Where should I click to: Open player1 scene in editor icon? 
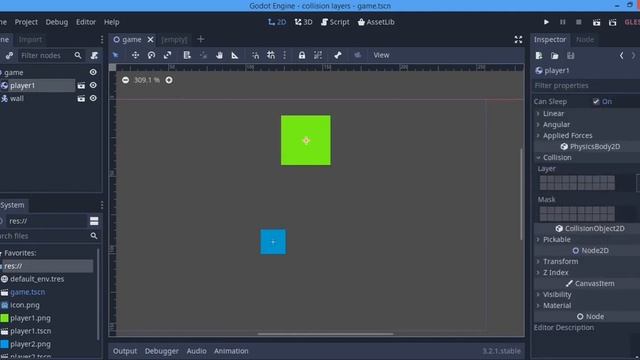coord(81,85)
